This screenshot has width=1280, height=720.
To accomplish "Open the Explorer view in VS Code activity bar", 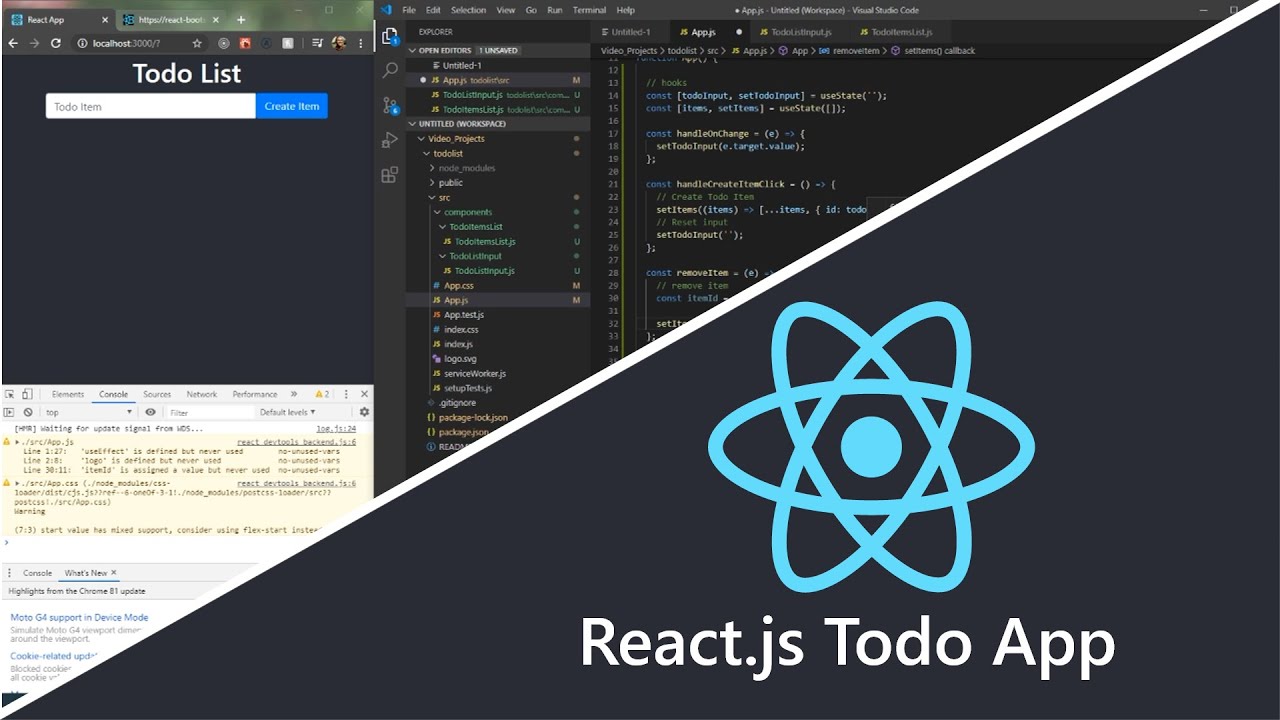I will tap(390, 37).
